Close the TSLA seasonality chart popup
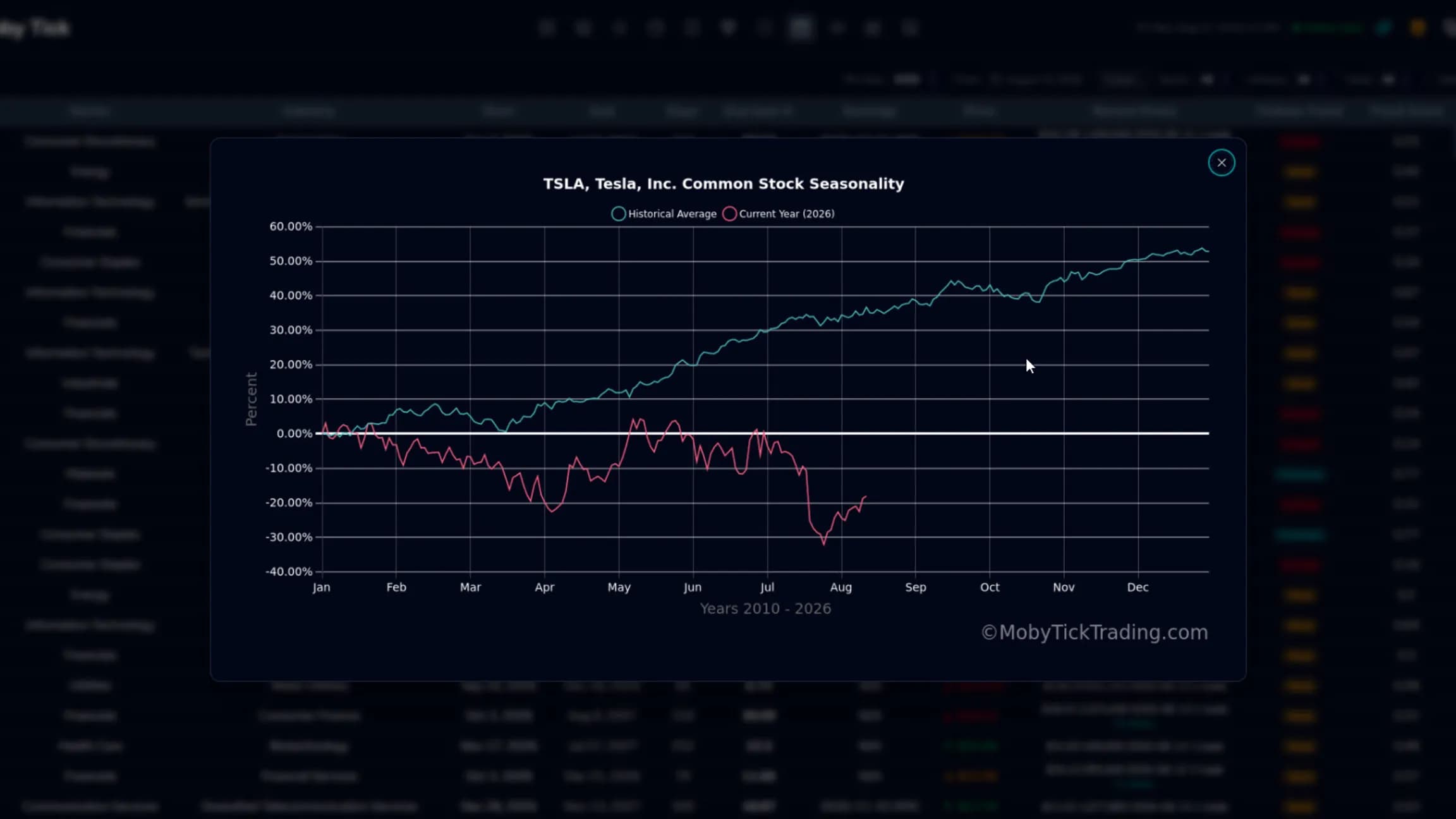 tap(1221, 163)
